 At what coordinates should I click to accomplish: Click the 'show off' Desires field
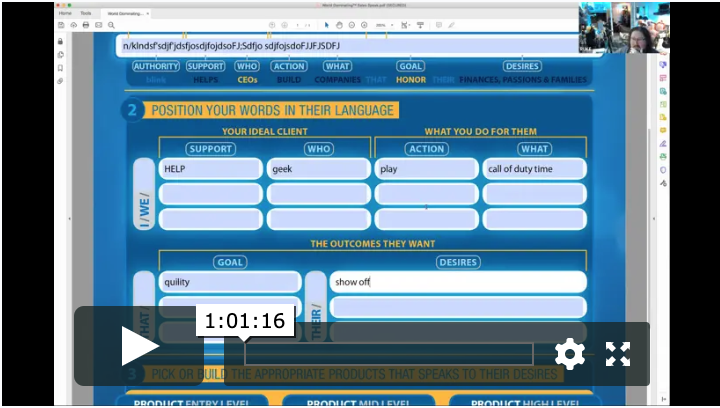(x=458, y=282)
